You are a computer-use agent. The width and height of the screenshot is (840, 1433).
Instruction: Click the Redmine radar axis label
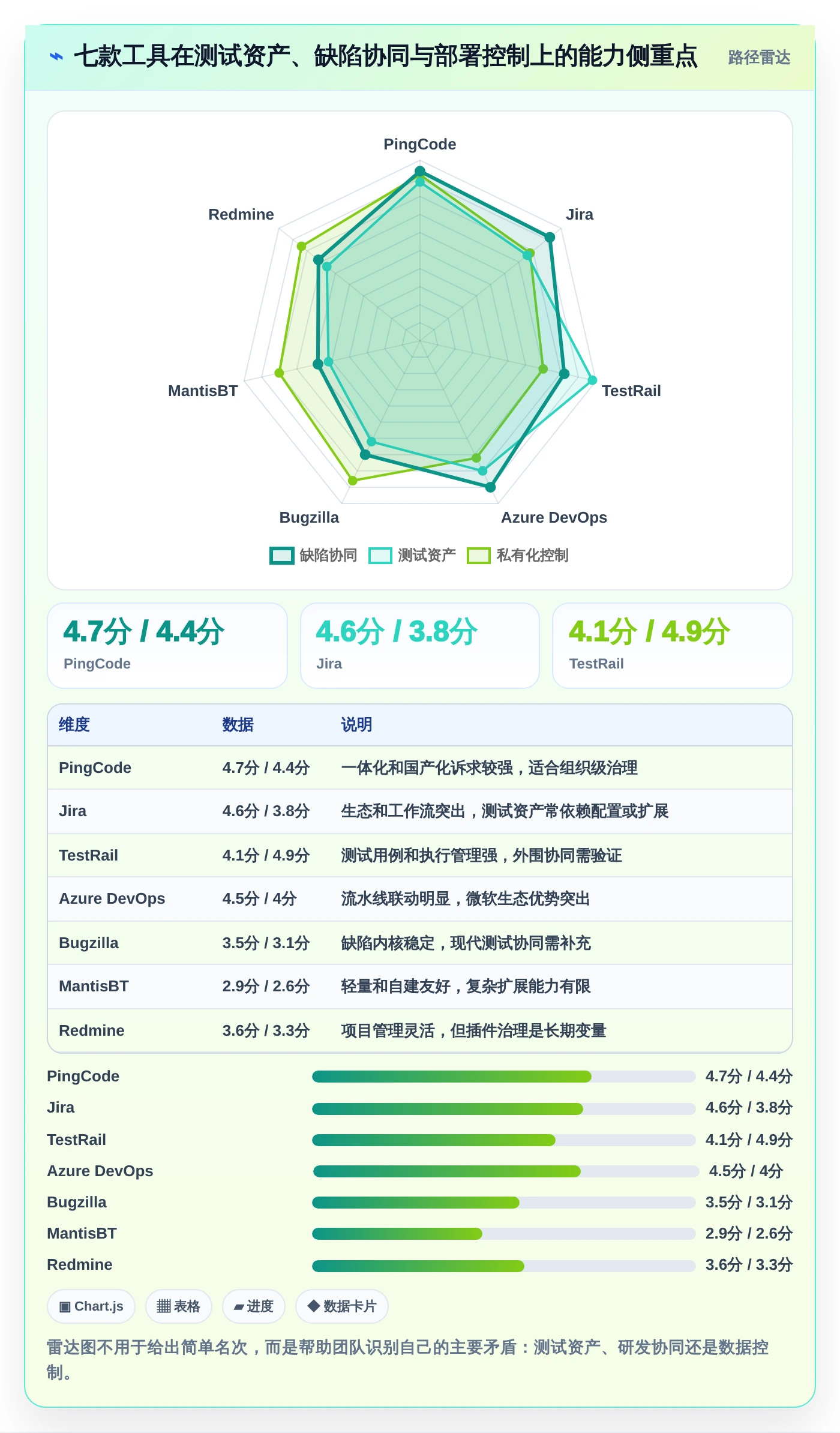pyautogui.click(x=241, y=214)
